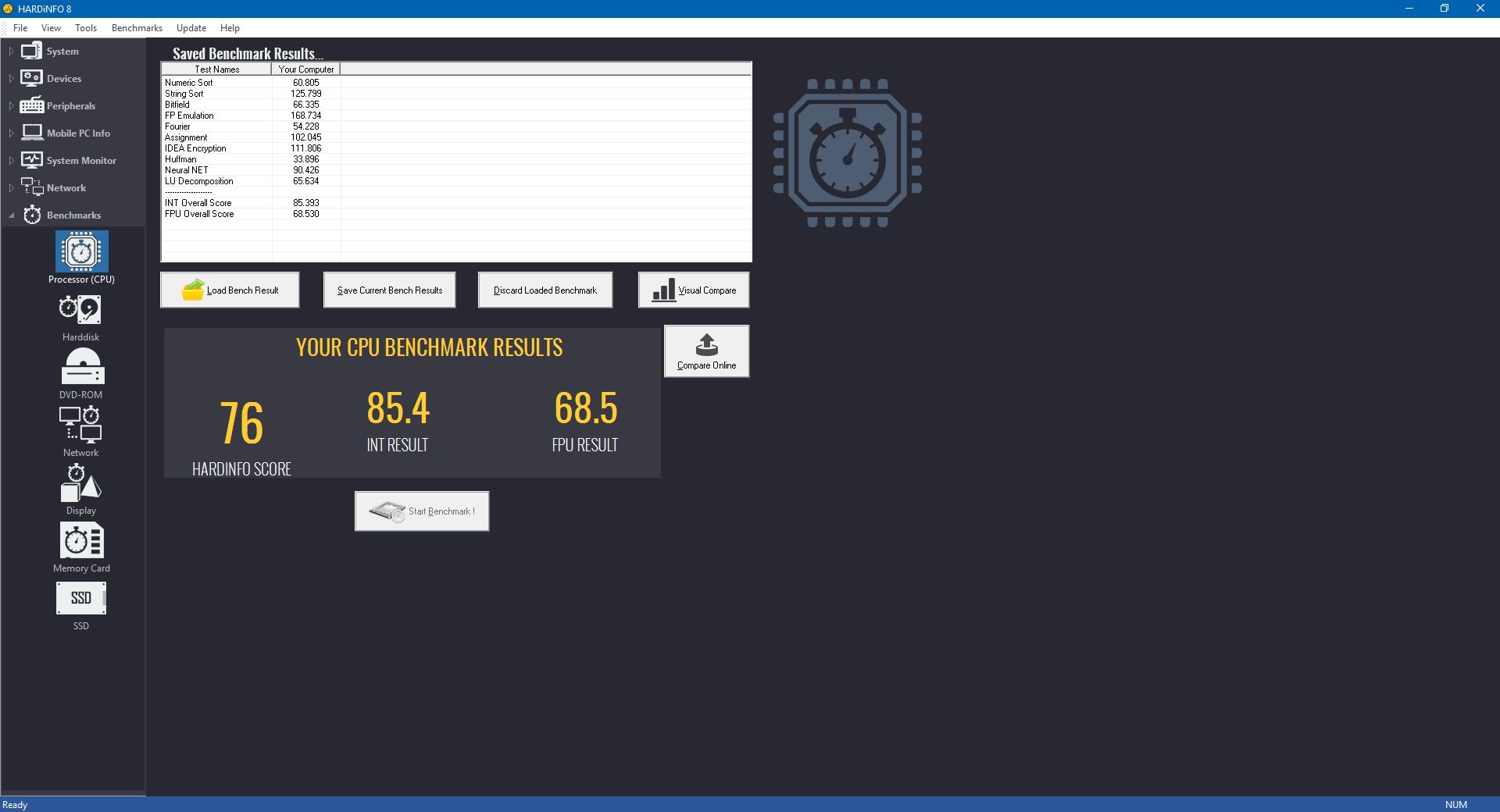Open the System category icon
The width and height of the screenshot is (1500, 812).
[x=31, y=52]
